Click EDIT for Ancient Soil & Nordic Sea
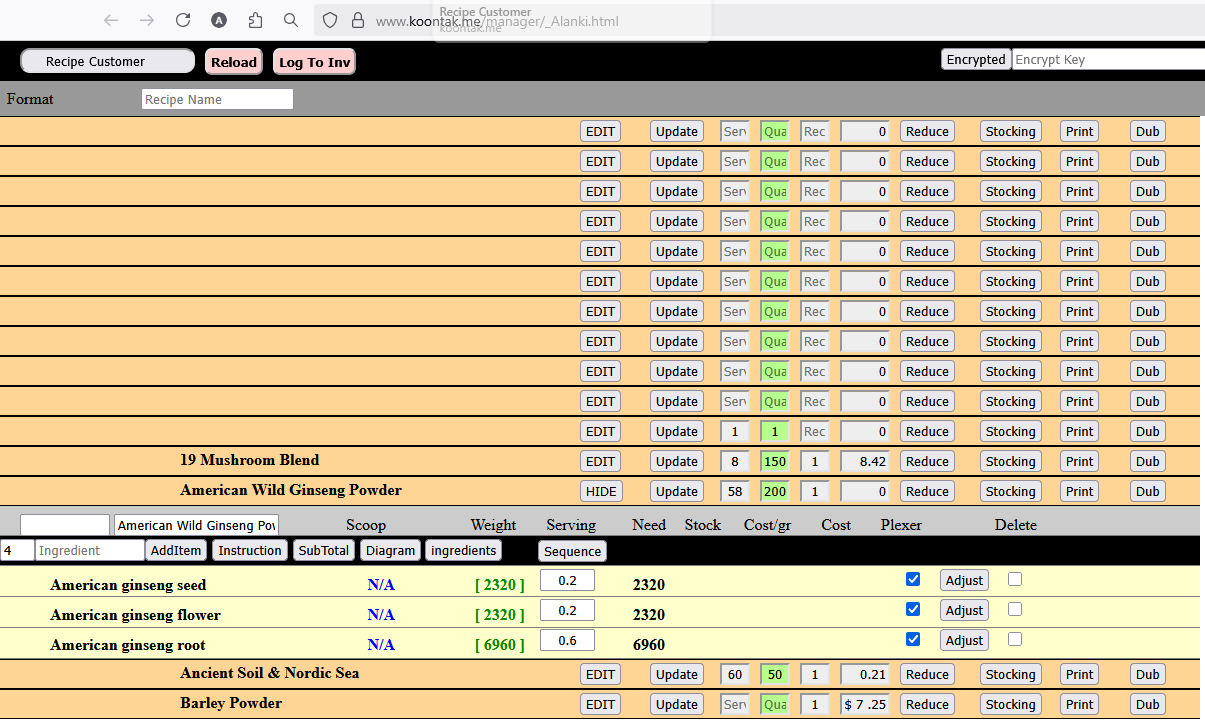The width and height of the screenshot is (1205, 728). 600,674
